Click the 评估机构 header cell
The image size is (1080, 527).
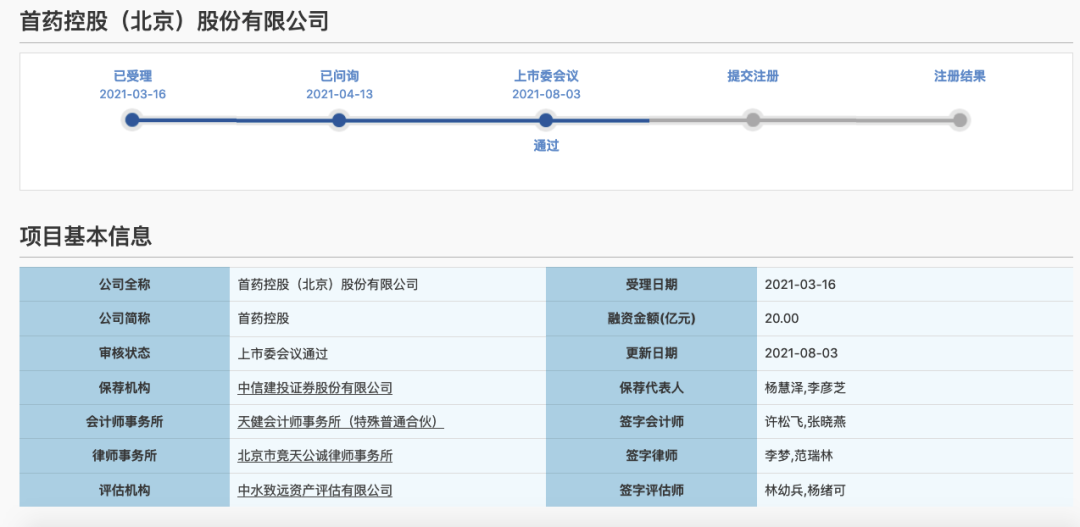pos(125,490)
